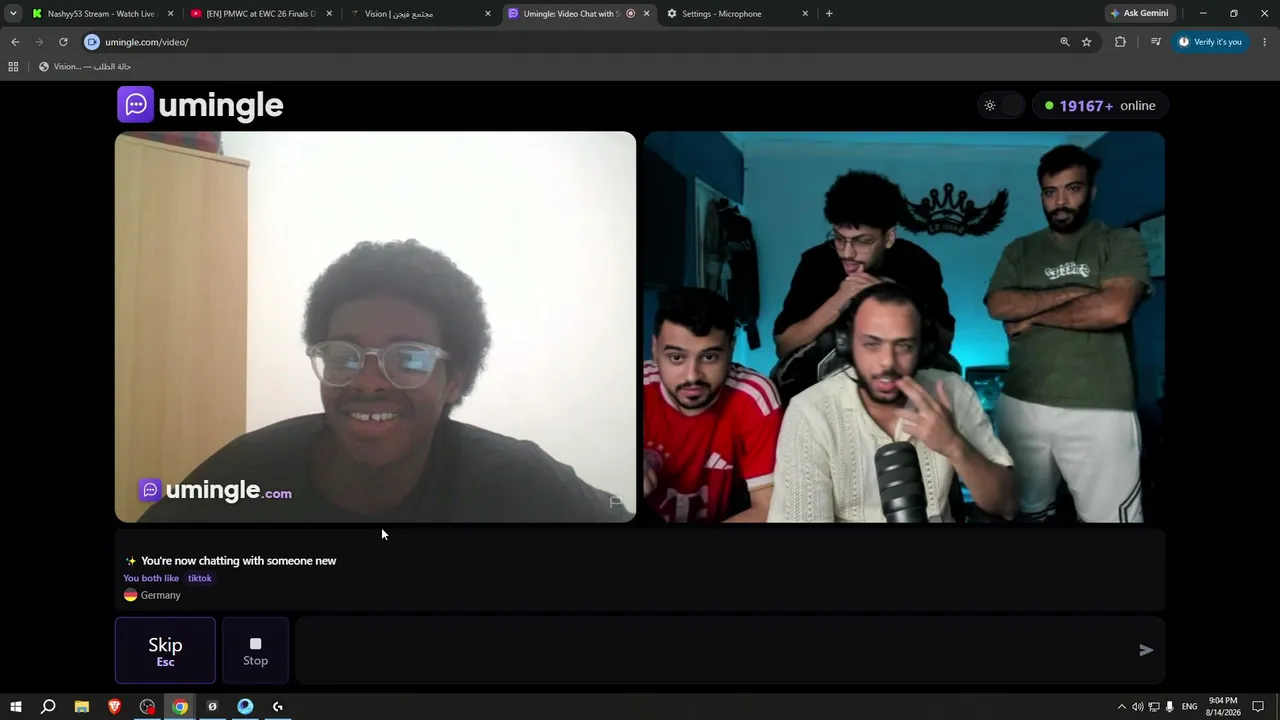This screenshot has width=1280, height=720.
Task: Close the Umingle Video Chat tab
Action: click(646, 14)
